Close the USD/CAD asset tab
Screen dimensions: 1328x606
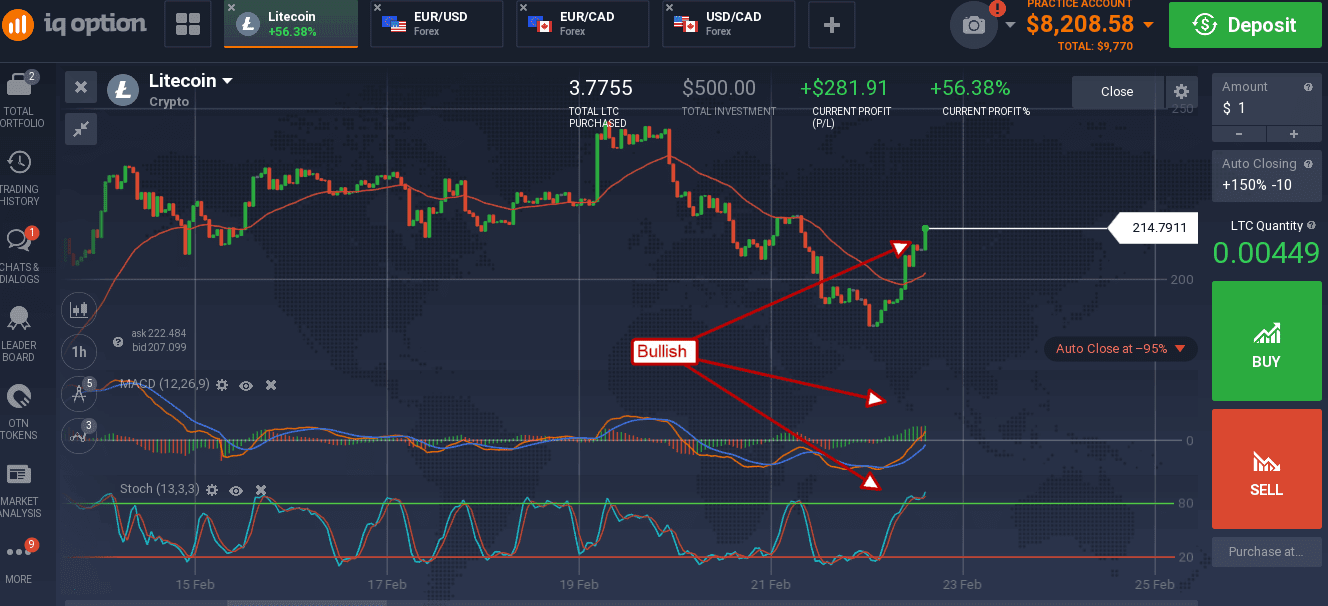click(669, 8)
